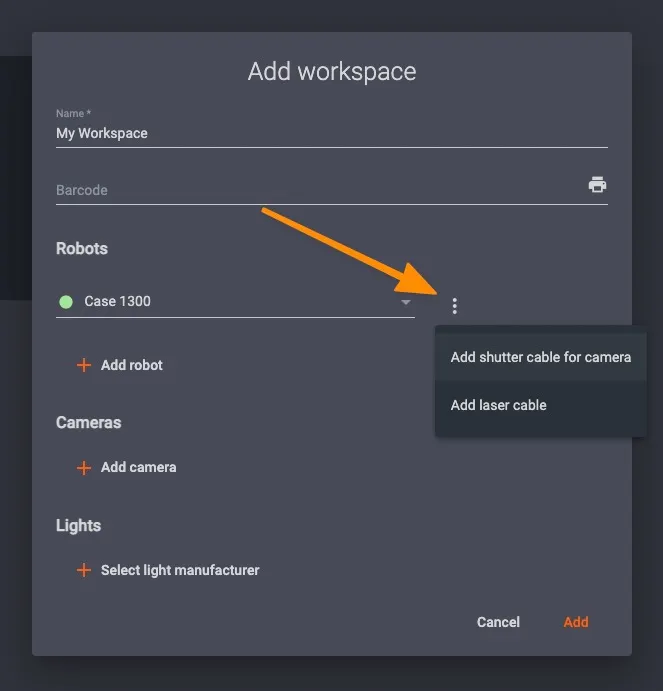
Task: Select Add laser cable option
Action: [x=540, y=405]
